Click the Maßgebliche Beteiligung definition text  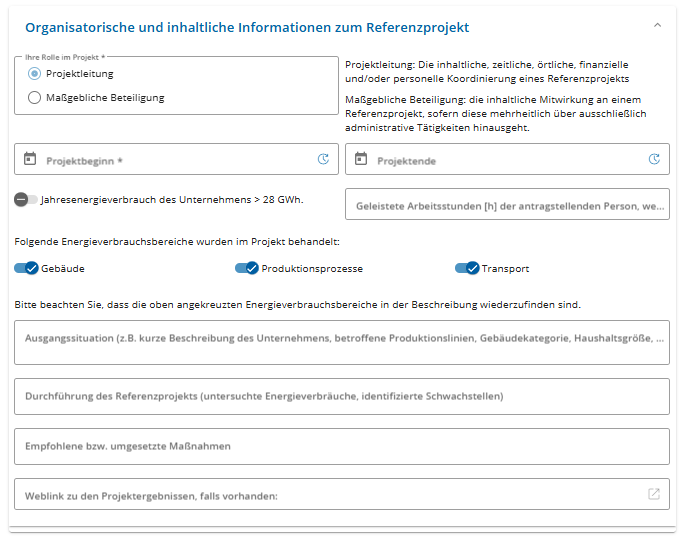click(x=496, y=114)
